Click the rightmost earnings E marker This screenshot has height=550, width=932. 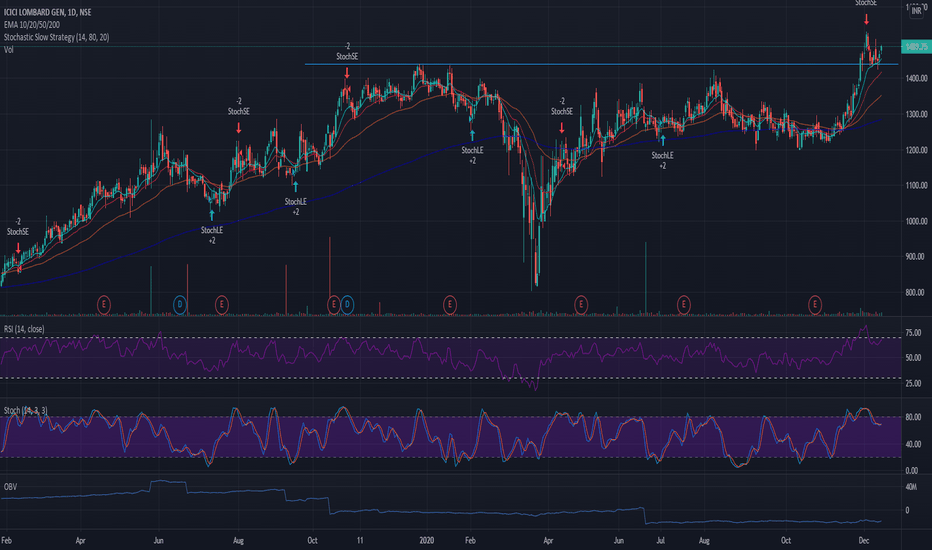pyautogui.click(x=815, y=305)
